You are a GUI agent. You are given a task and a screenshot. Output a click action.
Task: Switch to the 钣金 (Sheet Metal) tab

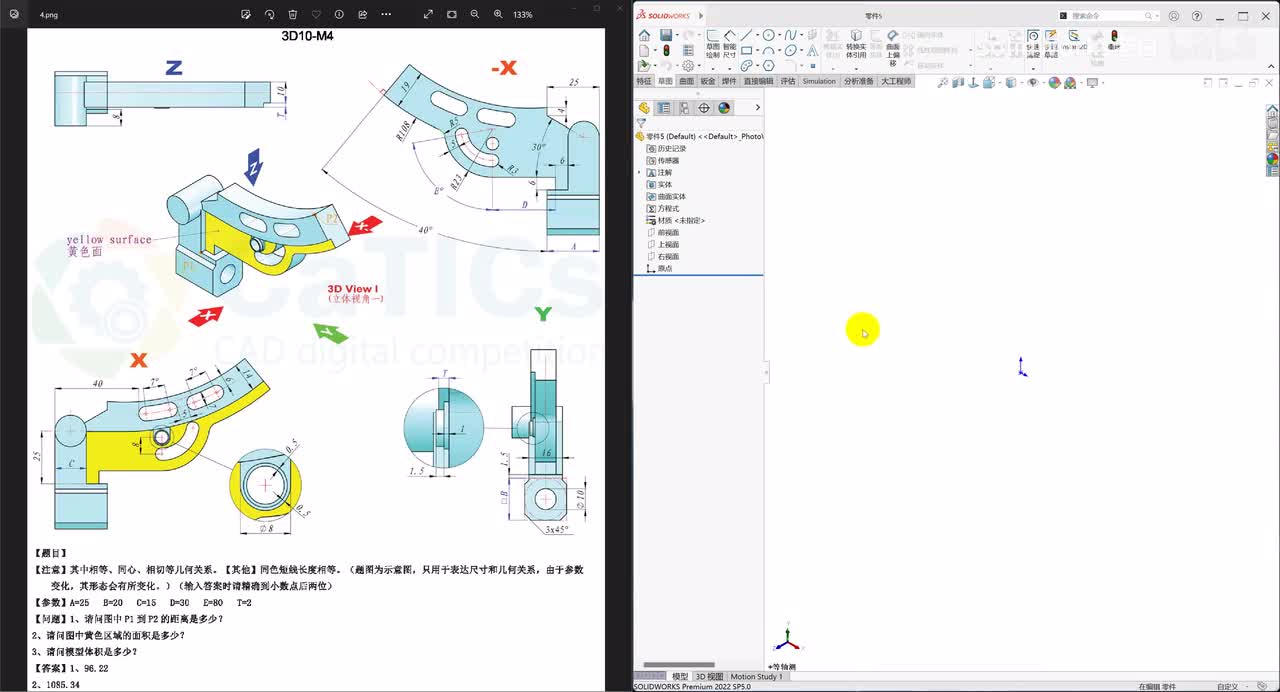coord(708,81)
